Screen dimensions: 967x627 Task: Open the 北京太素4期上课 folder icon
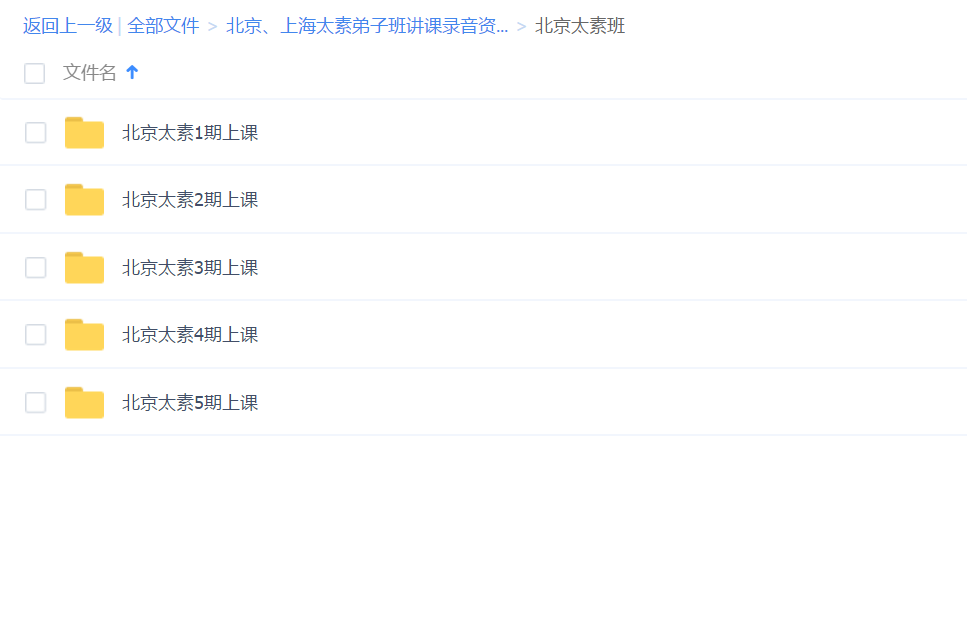pos(84,335)
